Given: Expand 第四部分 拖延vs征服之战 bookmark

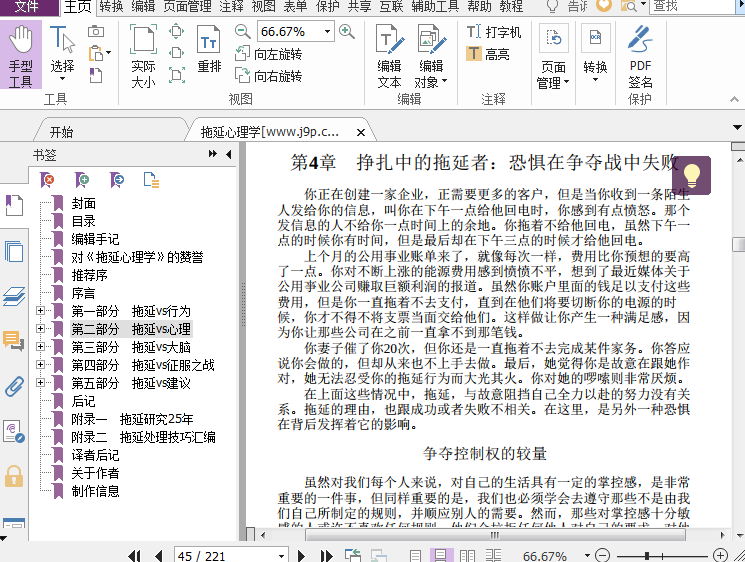Looking at the screenshot, I should (x=40, y=365).
